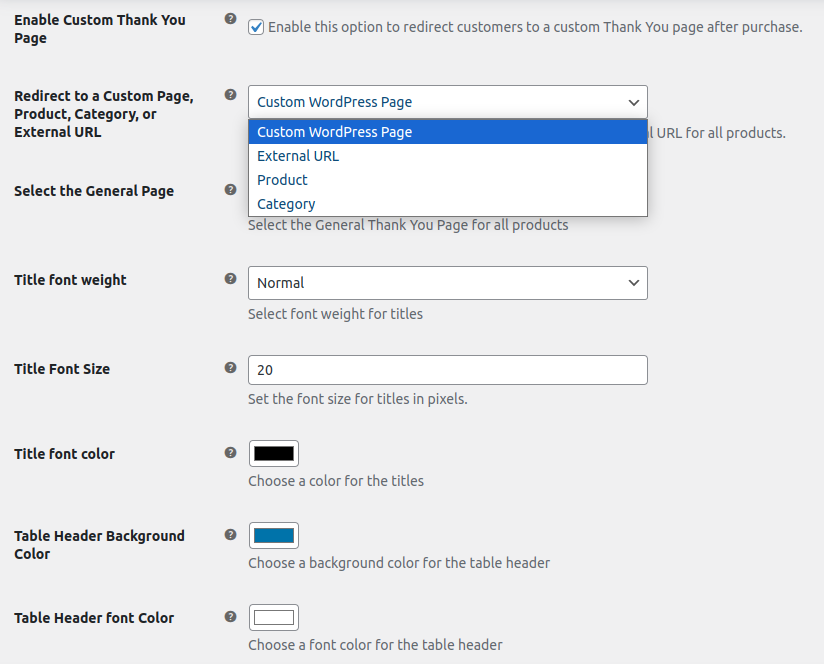The width and height of the screenshot is (824, 664).
Task: Show help for Table Header font Color
Action: [231, 617]
